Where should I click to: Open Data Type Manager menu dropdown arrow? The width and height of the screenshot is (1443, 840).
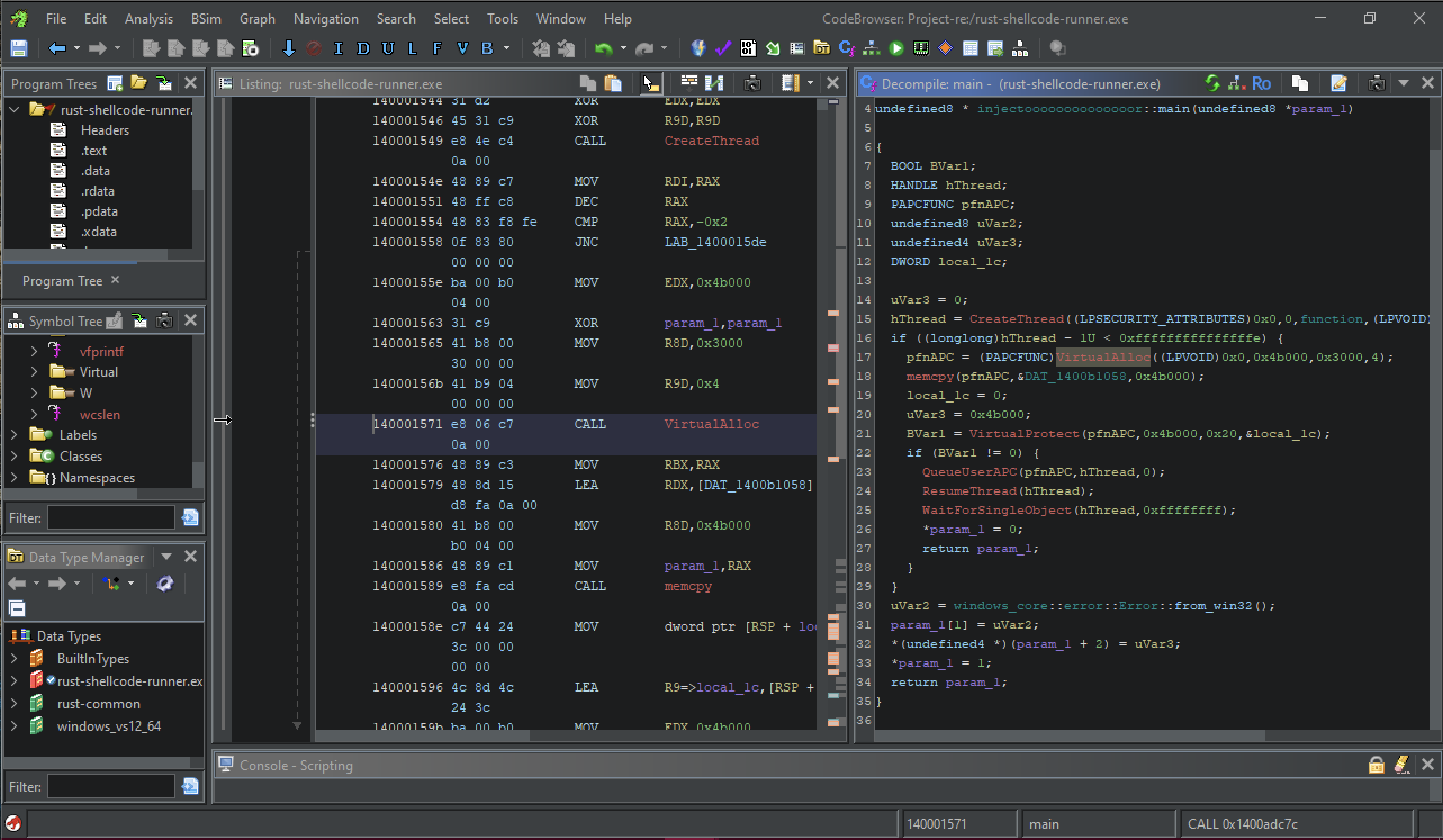166,557
